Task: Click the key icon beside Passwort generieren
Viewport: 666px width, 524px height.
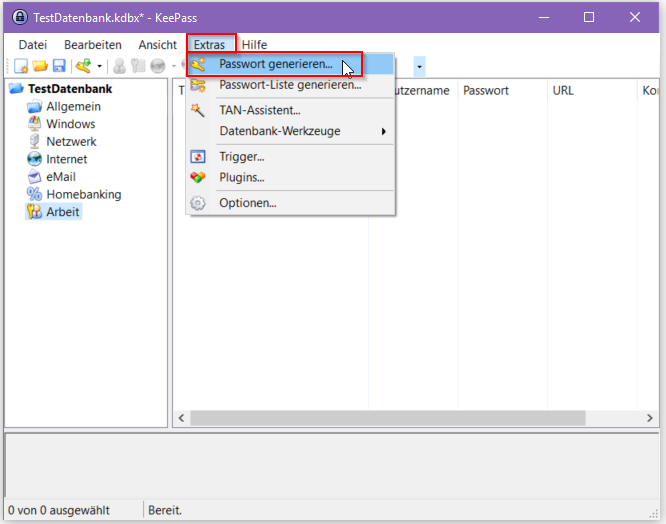Action: pyautogui.click(x=198, y=65)
